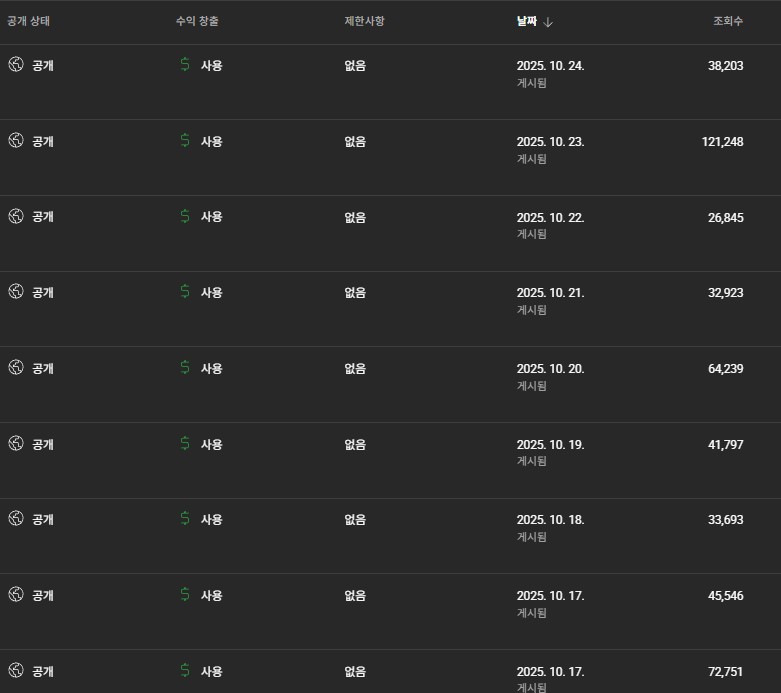The height and width of the screenshot is (693, 781).
Task: Click 없음 restrictions text in the 41,797 views row
Action: point(355,444)
